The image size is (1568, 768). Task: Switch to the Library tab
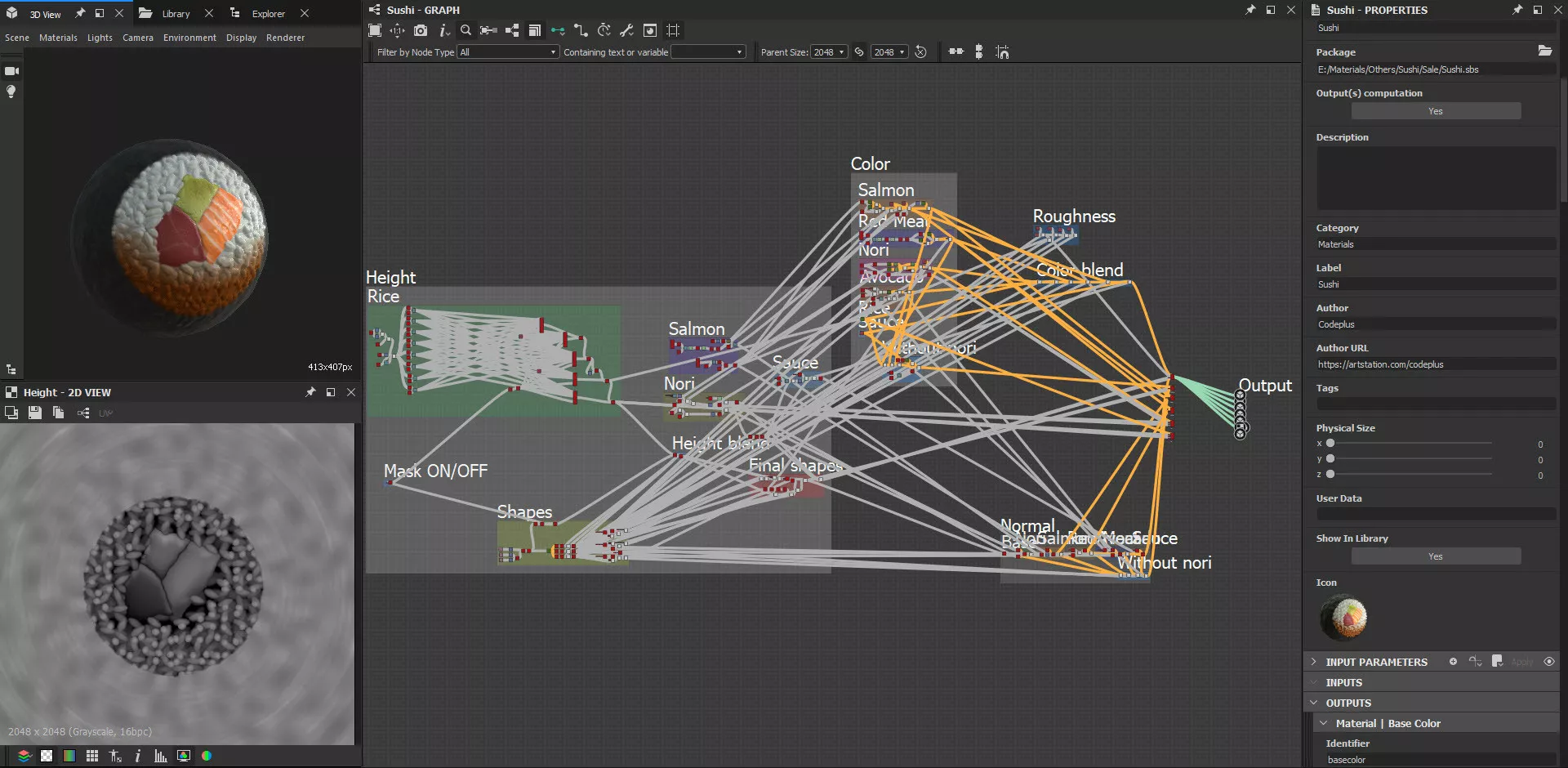[x=175, y=14]
